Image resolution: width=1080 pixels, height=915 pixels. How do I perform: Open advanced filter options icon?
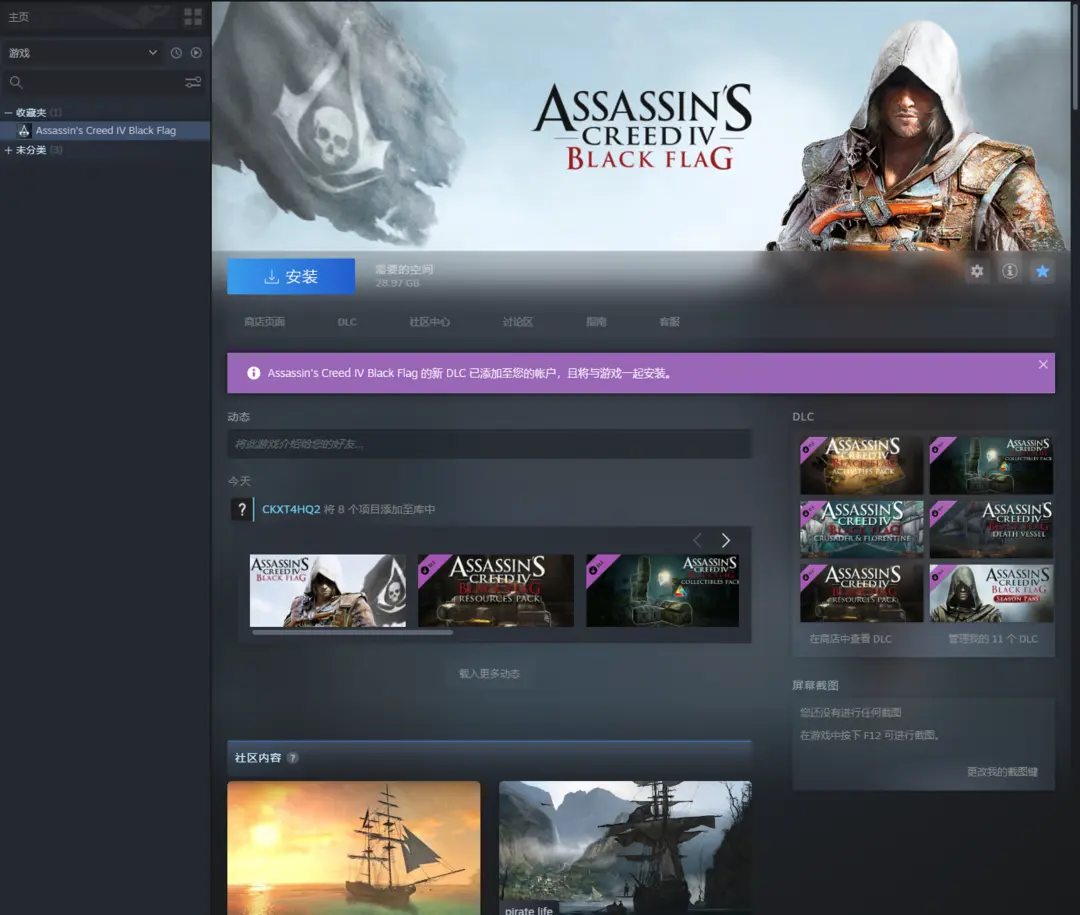pos(193,83)
